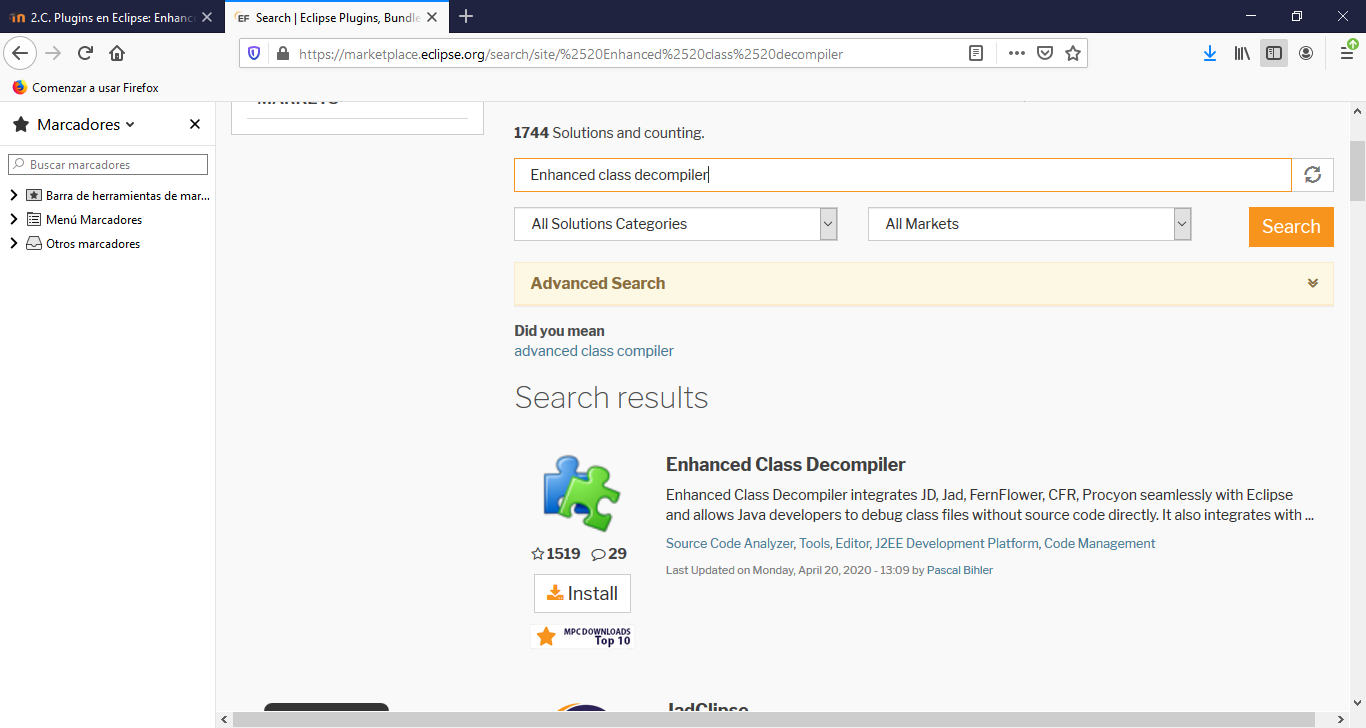Toggle the sidebars button
This screenshot has width=1366, height=728.
tap(1274, 53)
